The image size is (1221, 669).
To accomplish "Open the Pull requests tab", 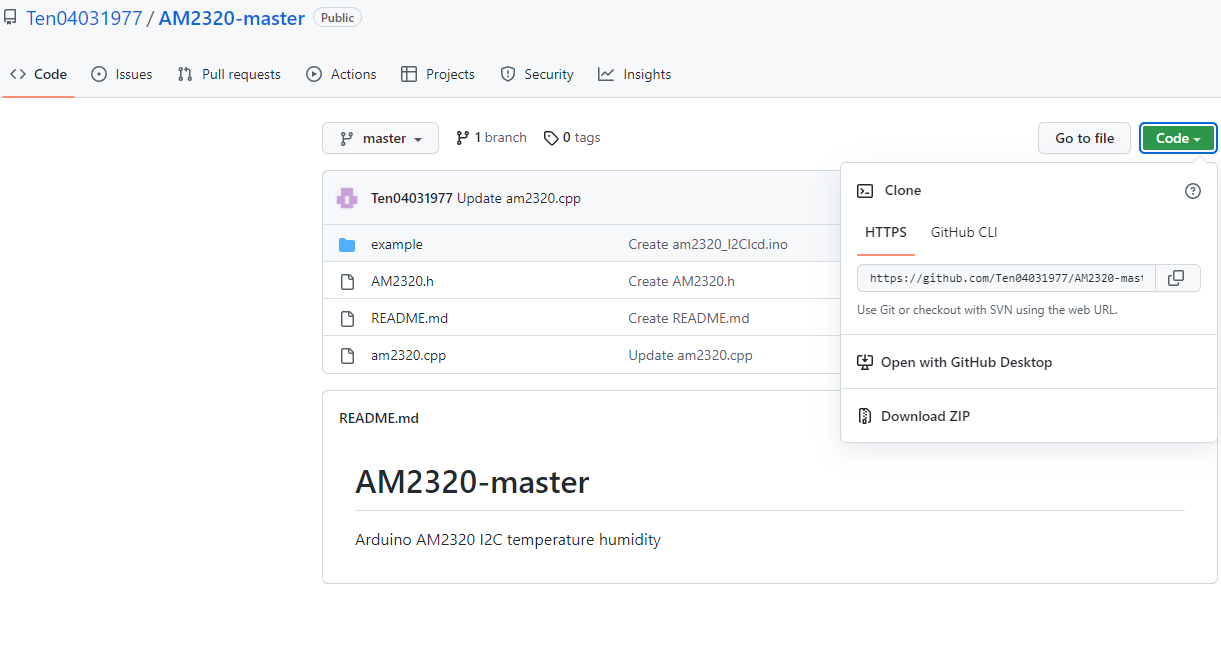I will tap(229, 74).
